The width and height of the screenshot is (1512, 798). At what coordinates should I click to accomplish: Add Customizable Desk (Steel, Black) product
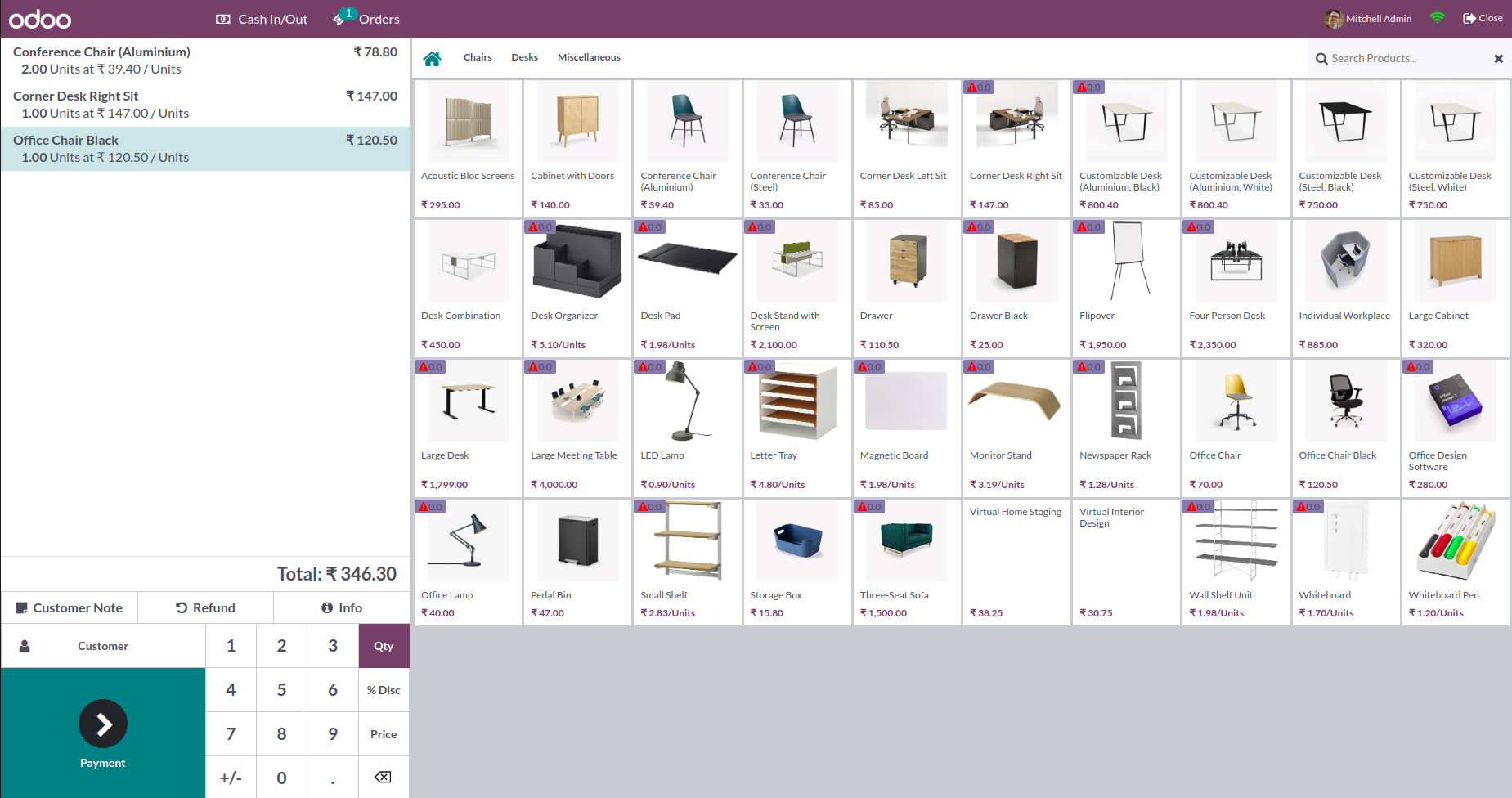point(1346,148)
